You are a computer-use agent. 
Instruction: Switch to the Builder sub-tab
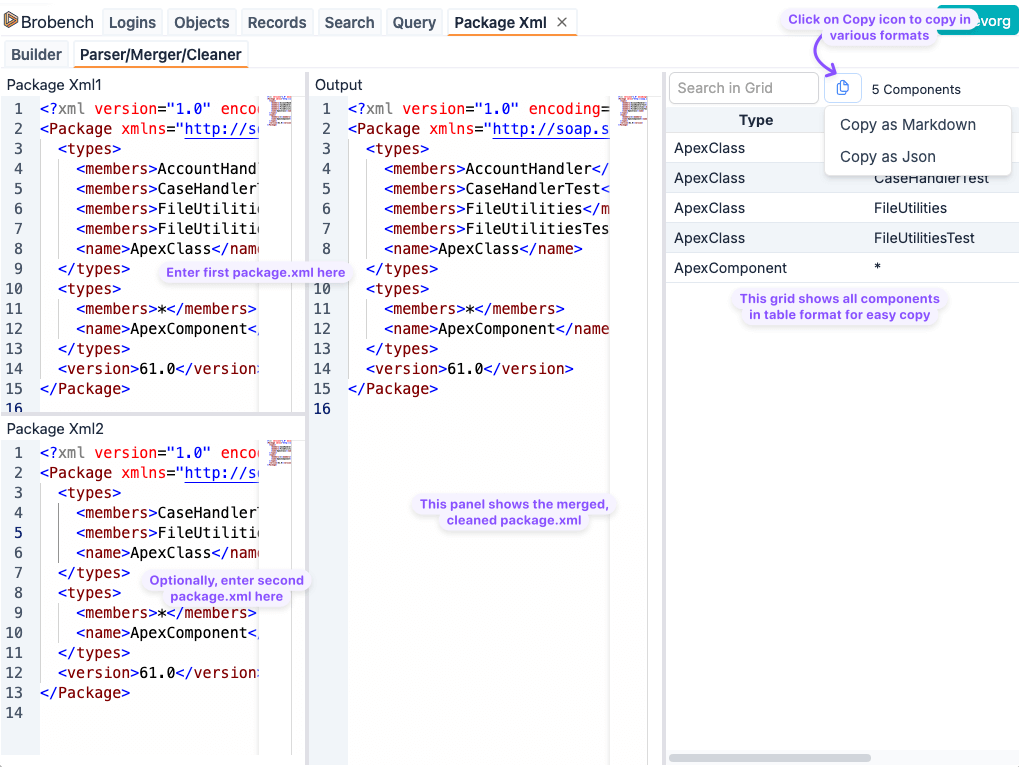(x=36, y=55)
